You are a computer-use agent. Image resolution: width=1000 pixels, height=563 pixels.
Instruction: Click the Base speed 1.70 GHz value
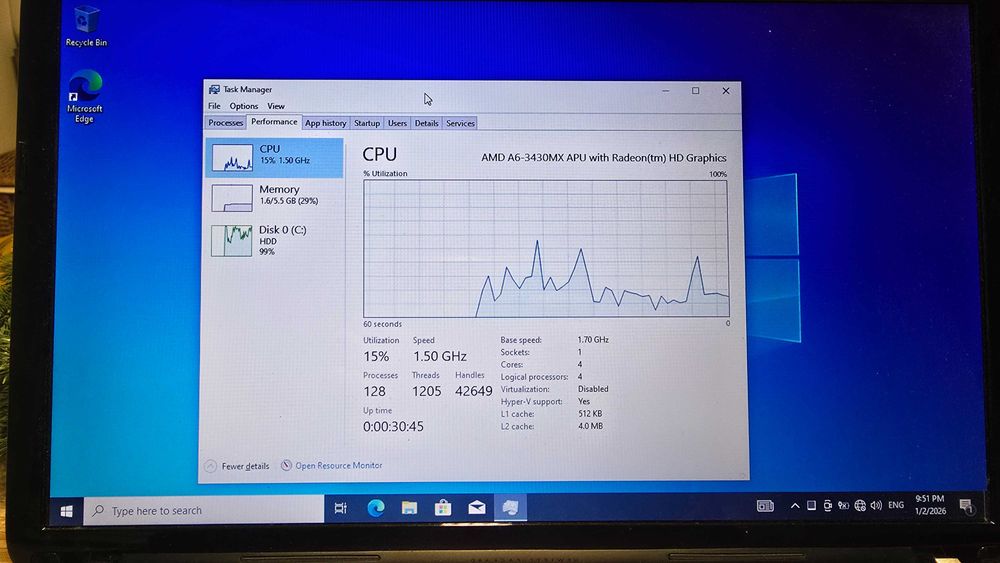tap(593, 340)
